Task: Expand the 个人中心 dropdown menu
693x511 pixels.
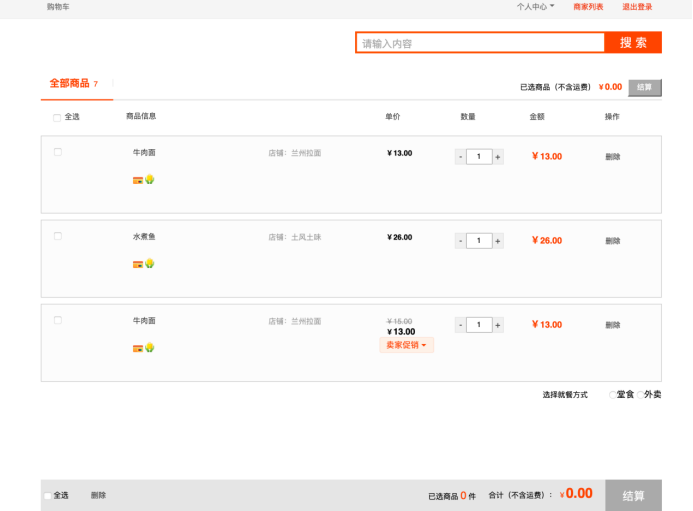Action: [535, 7]
